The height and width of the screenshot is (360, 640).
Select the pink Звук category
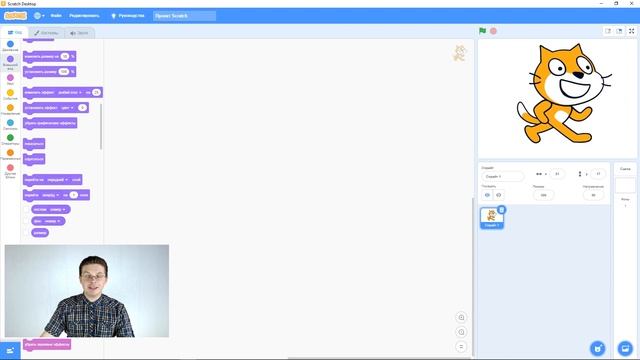tap(10, 80)
